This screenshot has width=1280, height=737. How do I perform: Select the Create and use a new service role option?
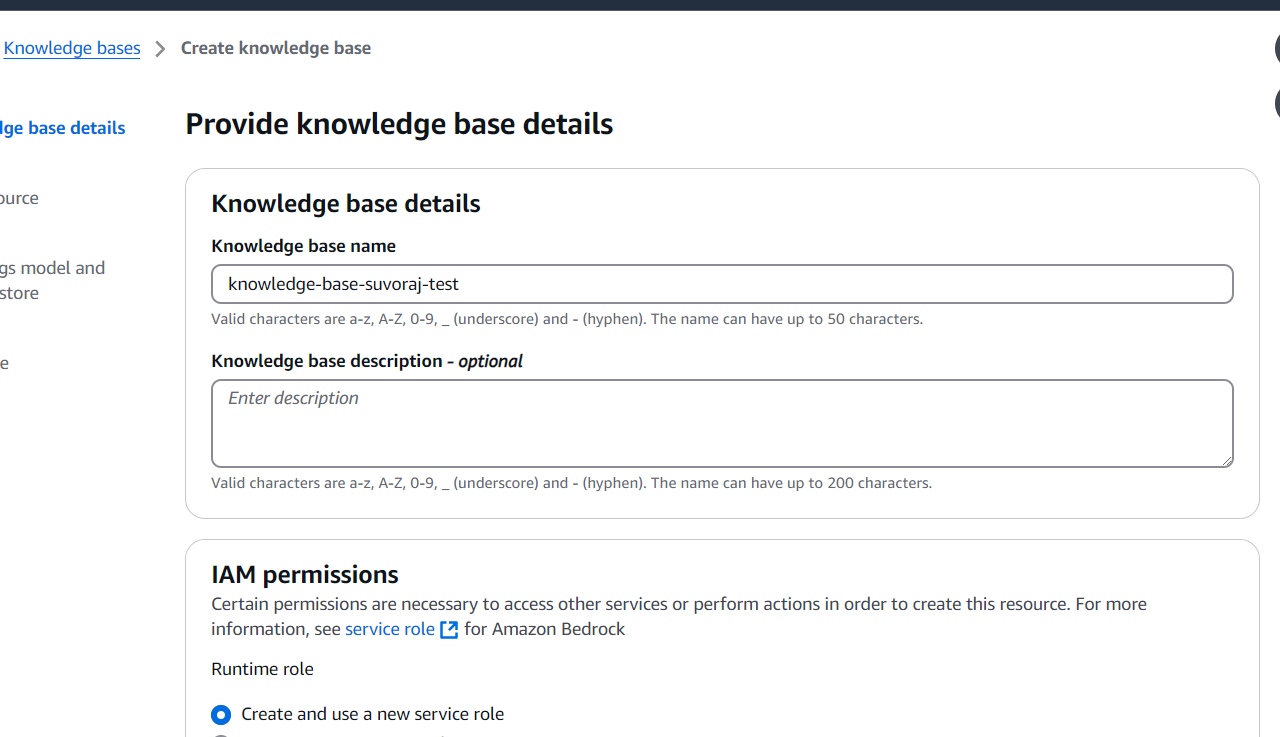tap(221, 714)
